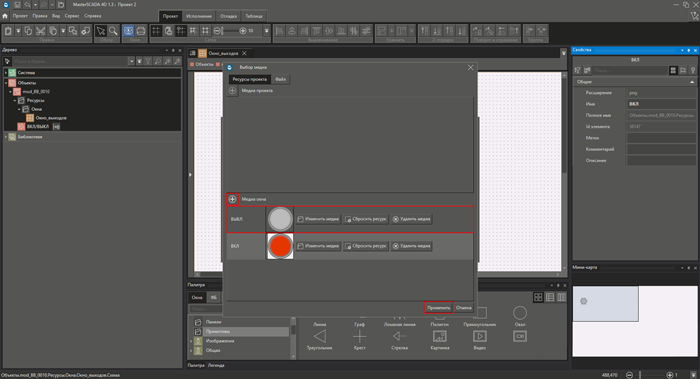This screenshot has width=700, height=379.
Task: Add project media with top plus icon
Action: 232,91
